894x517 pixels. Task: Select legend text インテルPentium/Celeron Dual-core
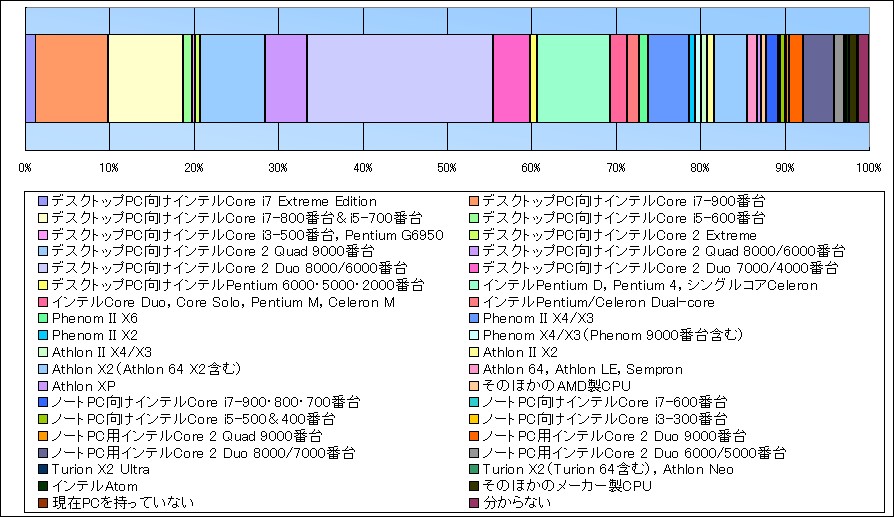599,302
